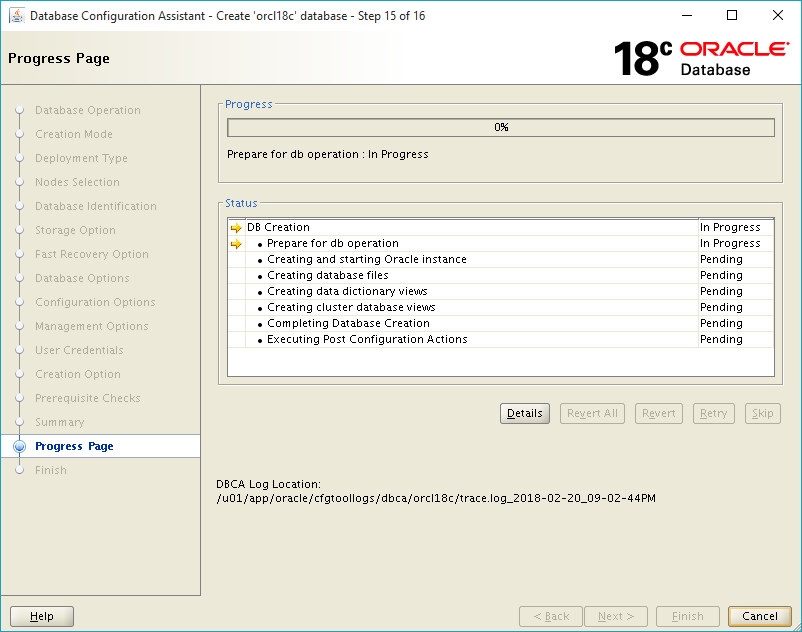The width and height of the screenshot is (802, 632).
Task: Cancel the database creation
Action: [760, 616]
